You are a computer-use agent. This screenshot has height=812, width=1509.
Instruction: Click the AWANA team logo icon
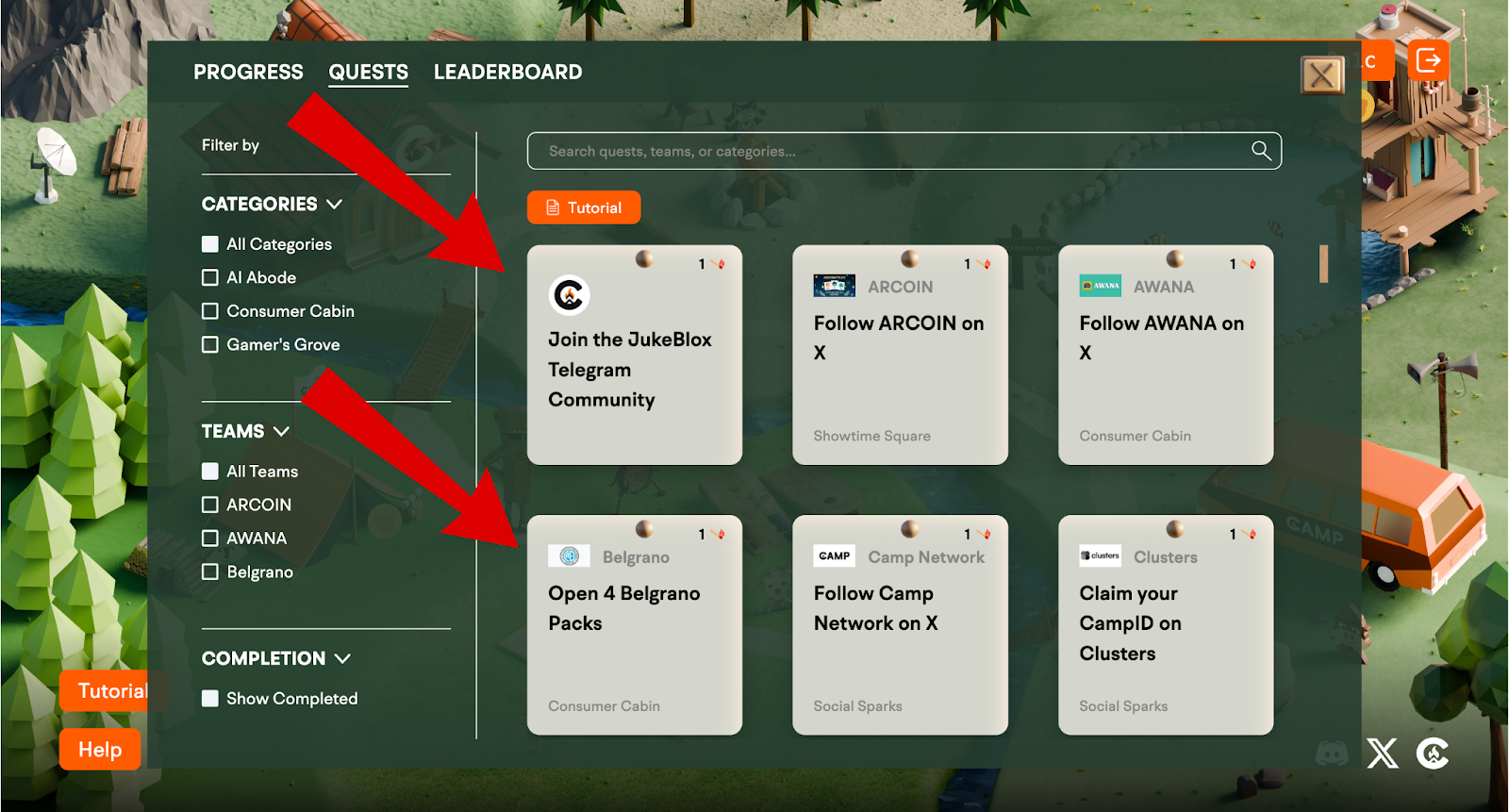[1101, 286]
